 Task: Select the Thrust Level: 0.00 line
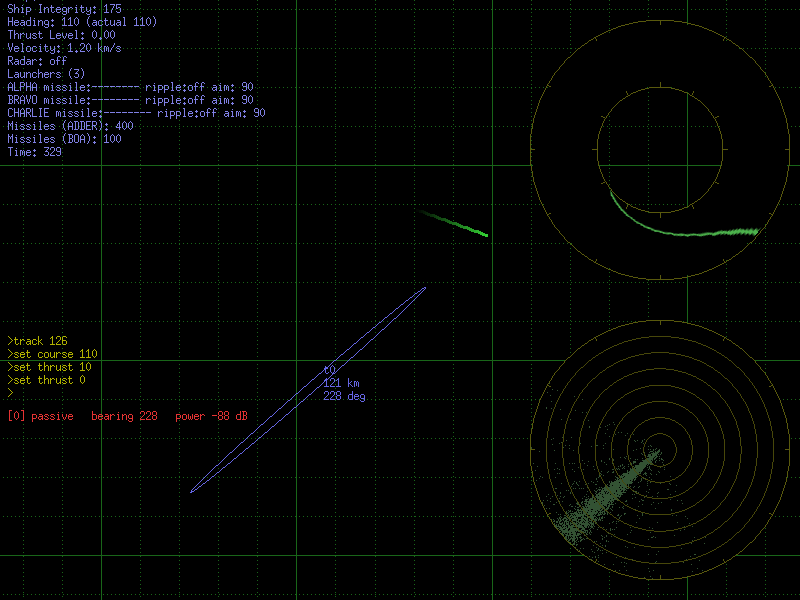(61, 35)
